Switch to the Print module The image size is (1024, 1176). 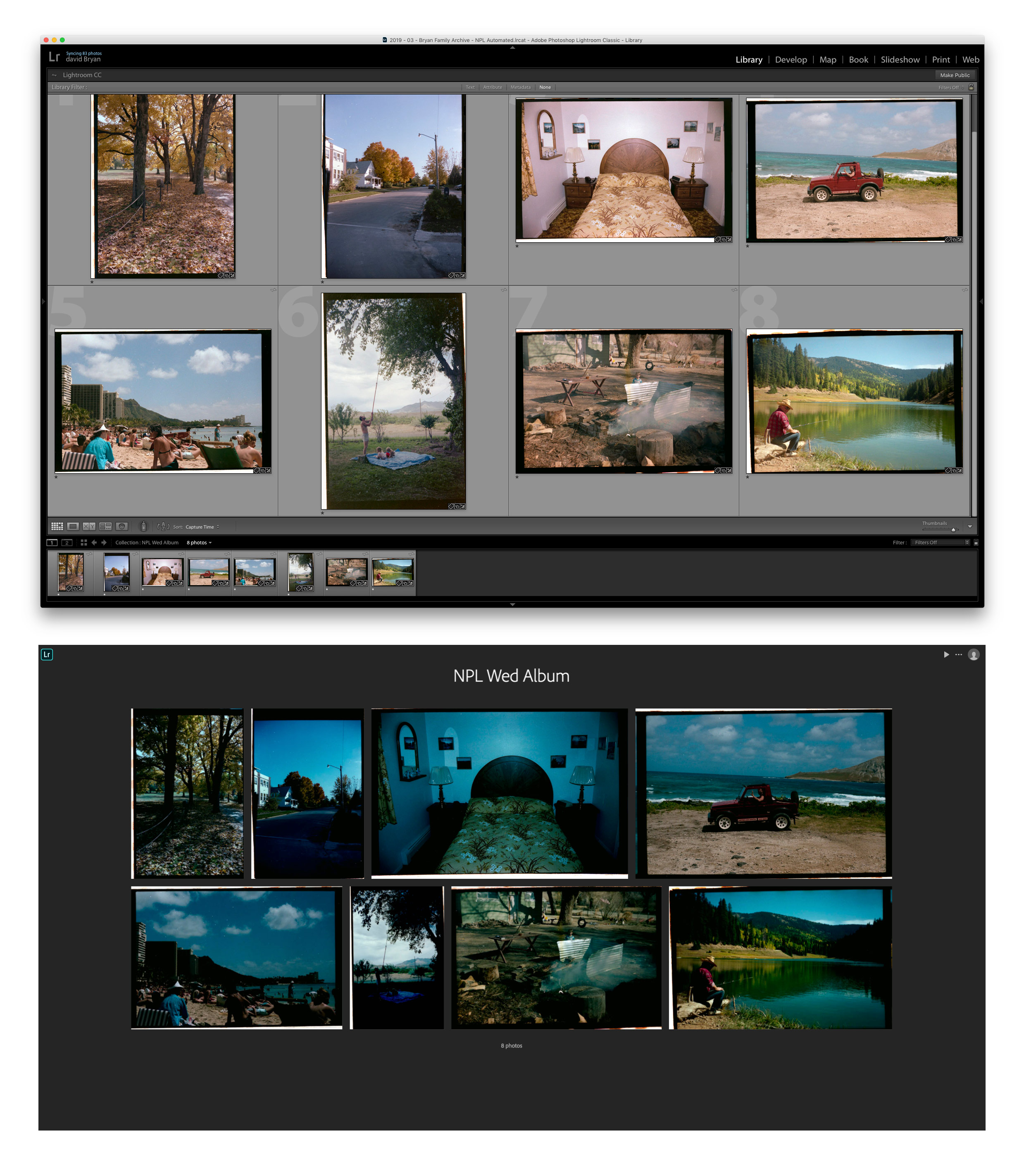(x=941, y=60)
